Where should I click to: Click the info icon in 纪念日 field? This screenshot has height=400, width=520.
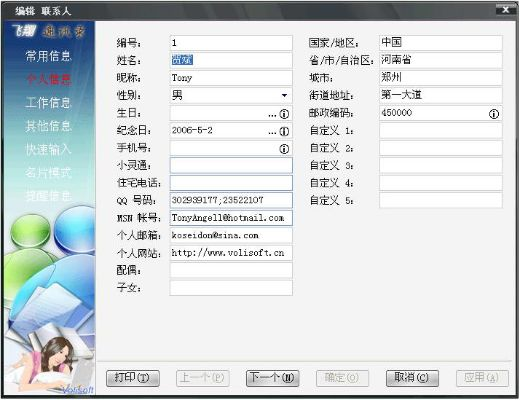[x=284, y=132]
